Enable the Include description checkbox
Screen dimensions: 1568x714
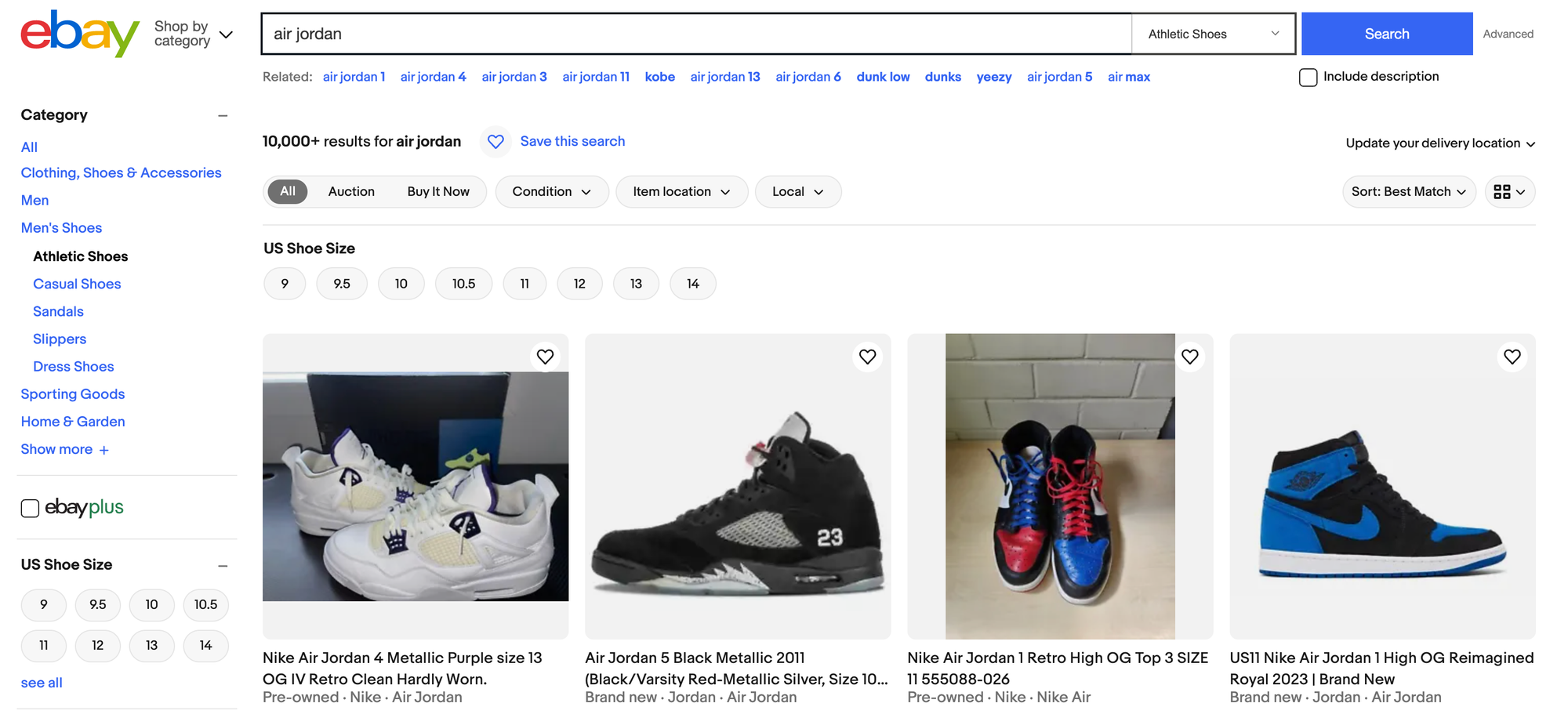(x=1308, y=78)
